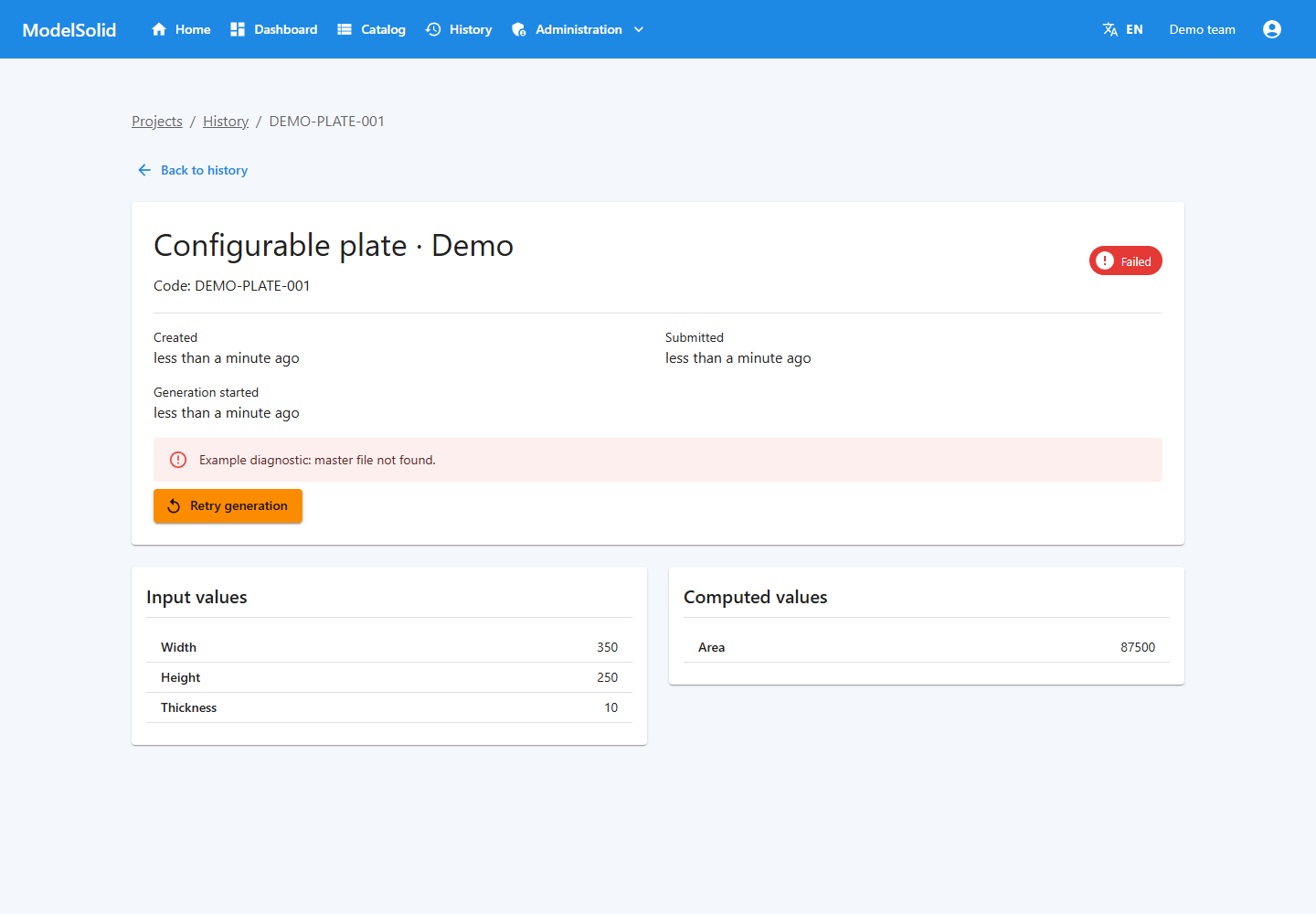
Task: Select History in the top navigation
Action: click(x=459, y=29)
